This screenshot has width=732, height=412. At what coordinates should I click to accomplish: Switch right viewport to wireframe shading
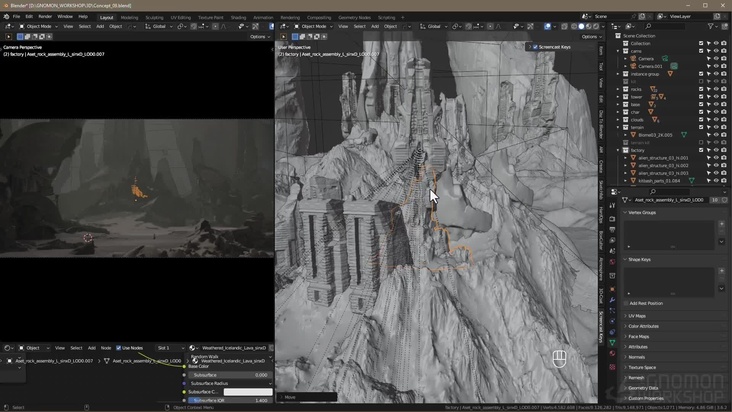[574, 27]
